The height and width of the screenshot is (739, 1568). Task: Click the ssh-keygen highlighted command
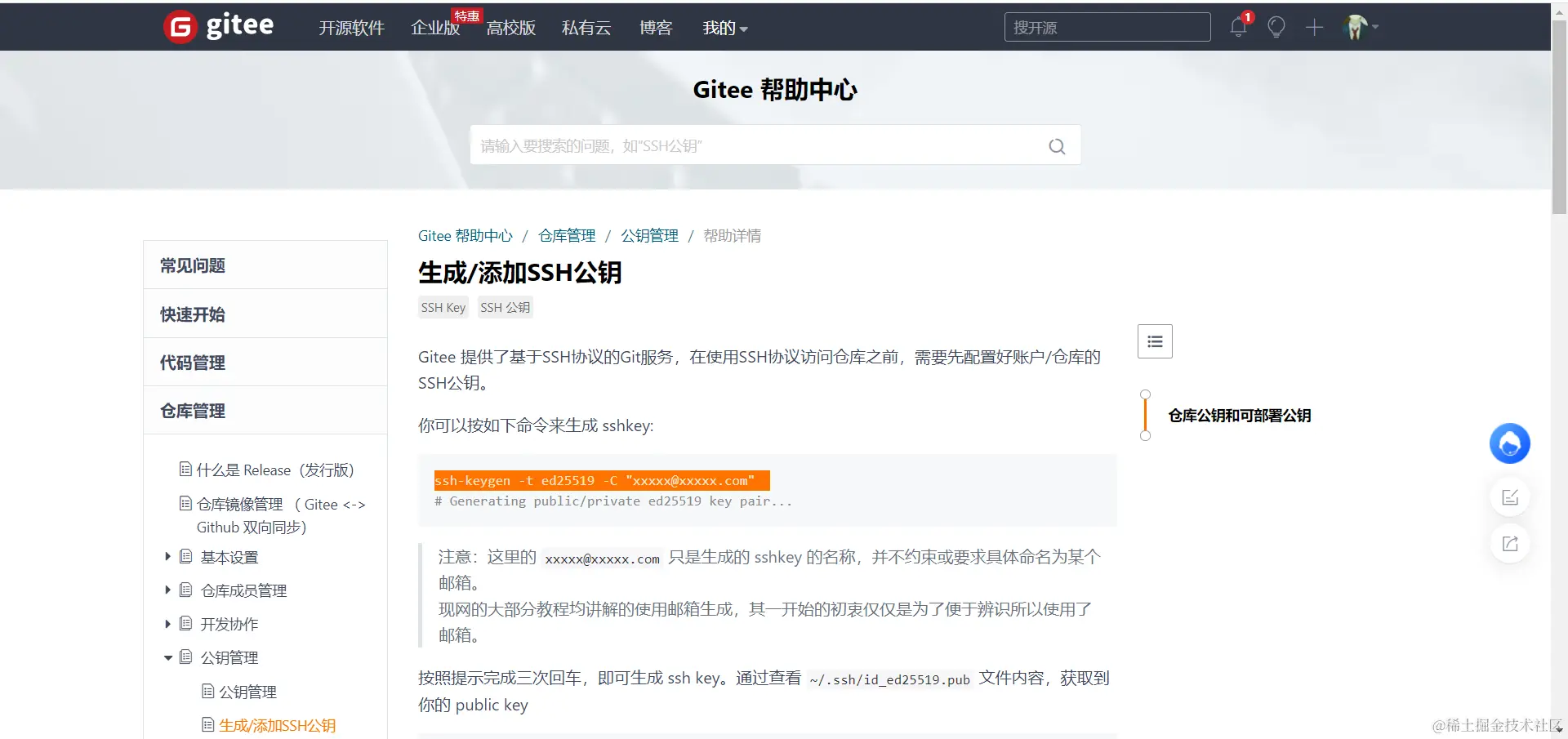[x=602, y=480]
